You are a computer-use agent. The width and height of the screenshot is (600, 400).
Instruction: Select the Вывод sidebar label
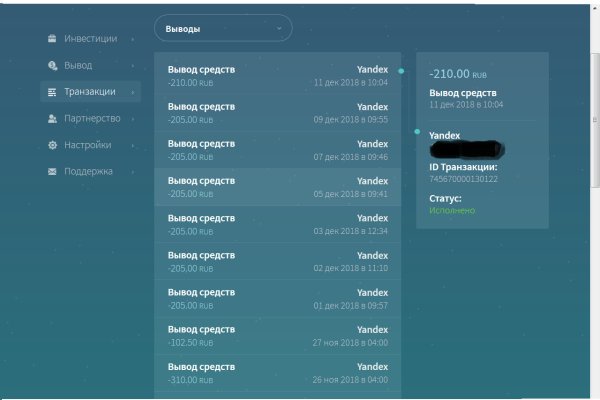[x=78, y=66]
